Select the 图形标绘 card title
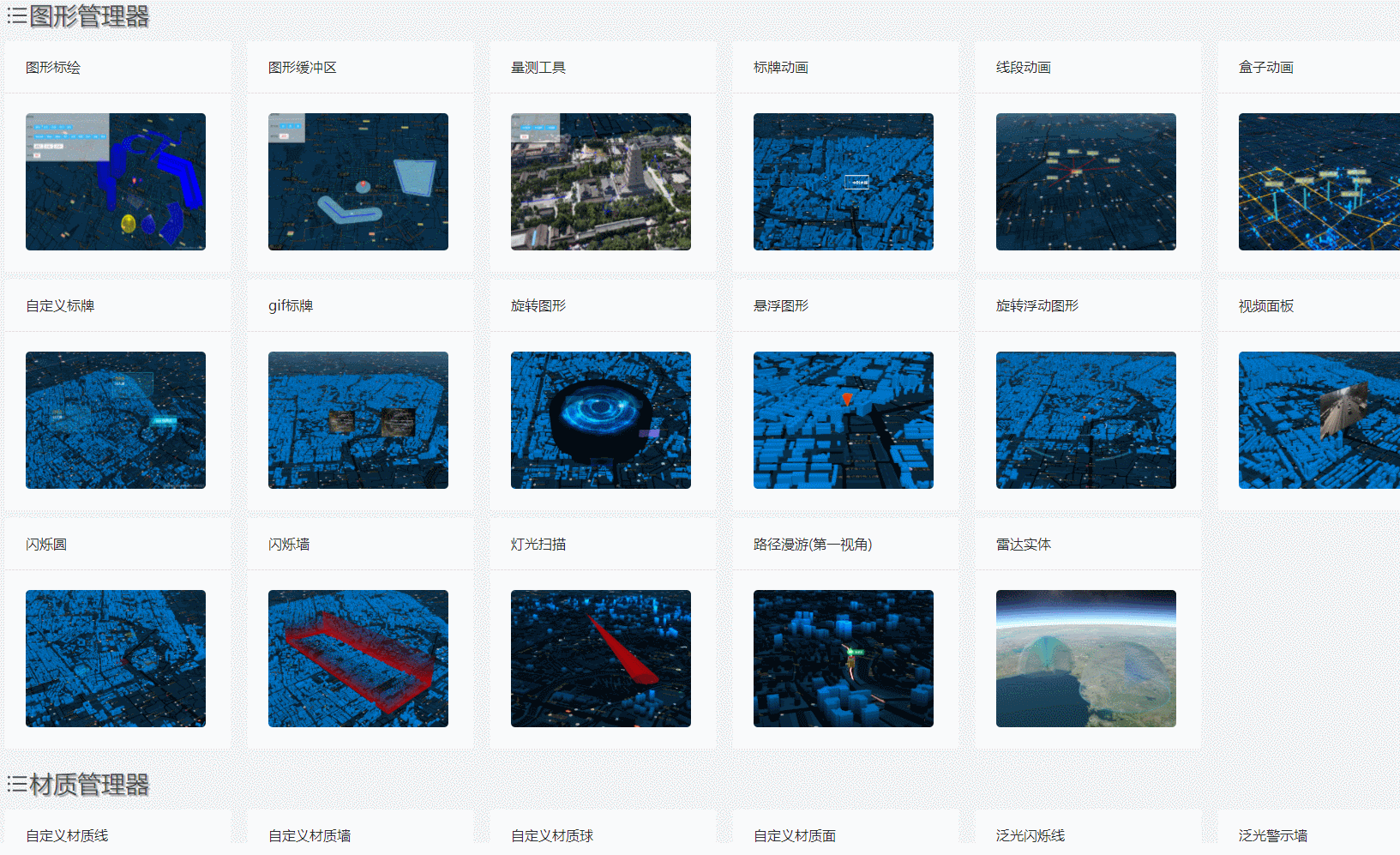This screenshot has height=855, width=1400. point(53,68)
